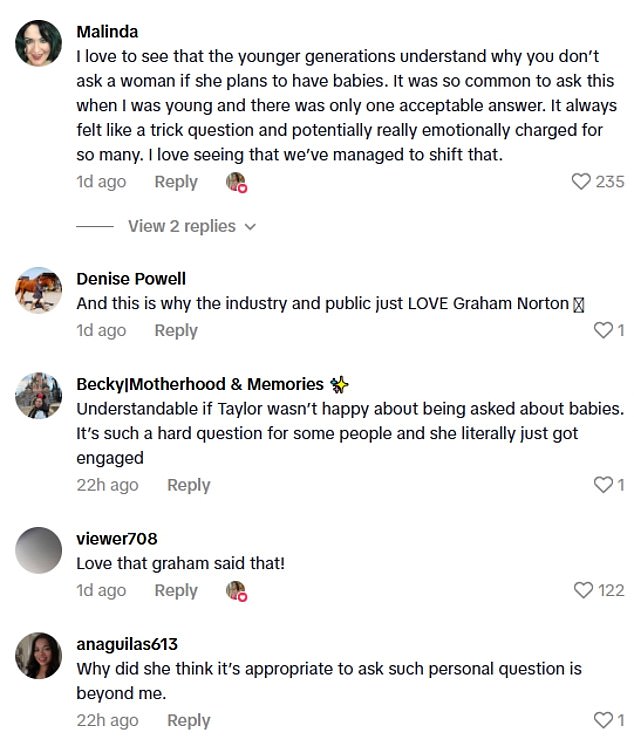Image resolution: width=634 pixels, height=753 pixels.
Task: Open anaguilas613's profile picture
Action: coord(39,656)
